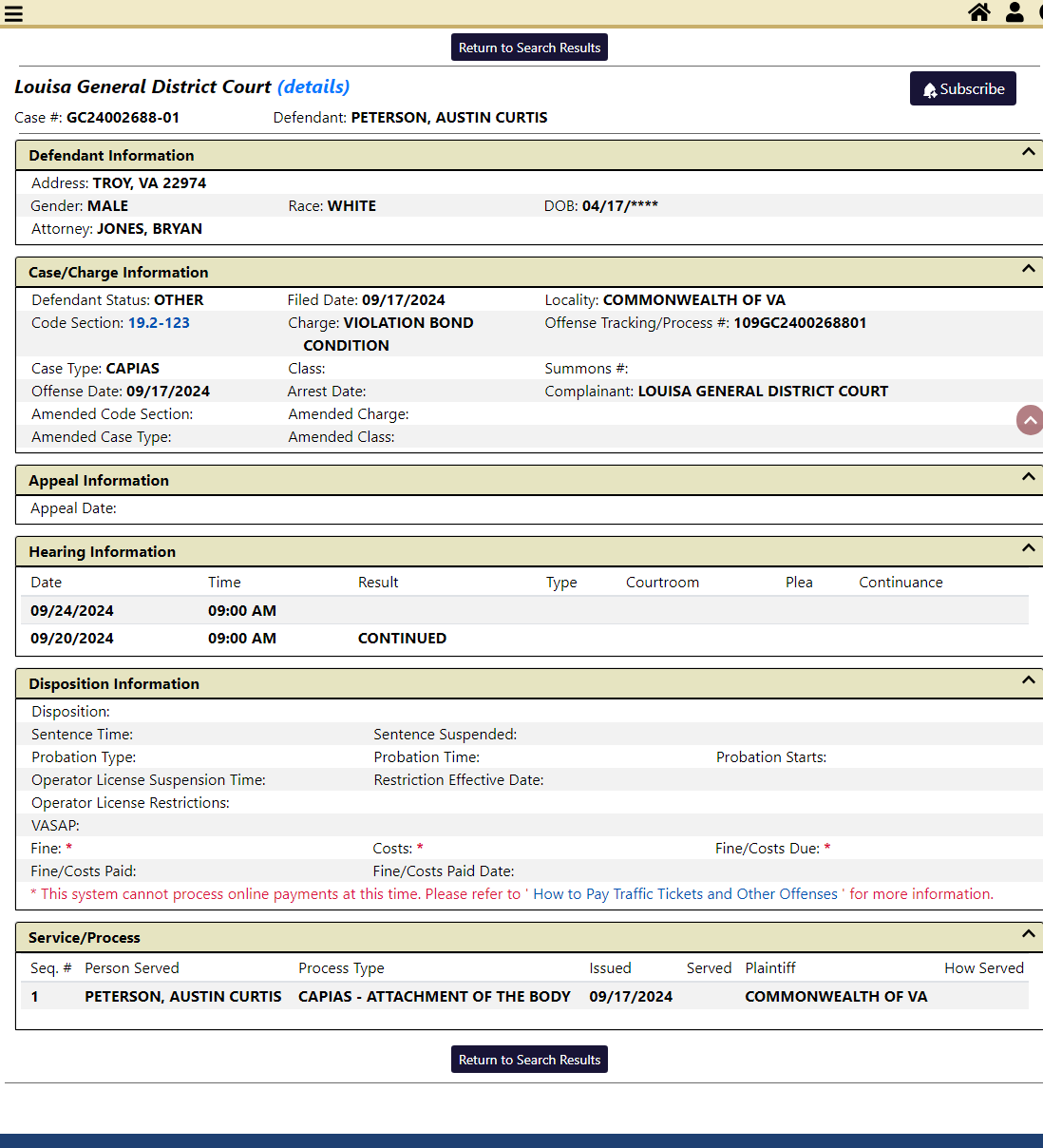The height and width of the screenshot is (1148, 1043).
Task: Select the 09/24/2024 hearing date
Action: point(72,611)
